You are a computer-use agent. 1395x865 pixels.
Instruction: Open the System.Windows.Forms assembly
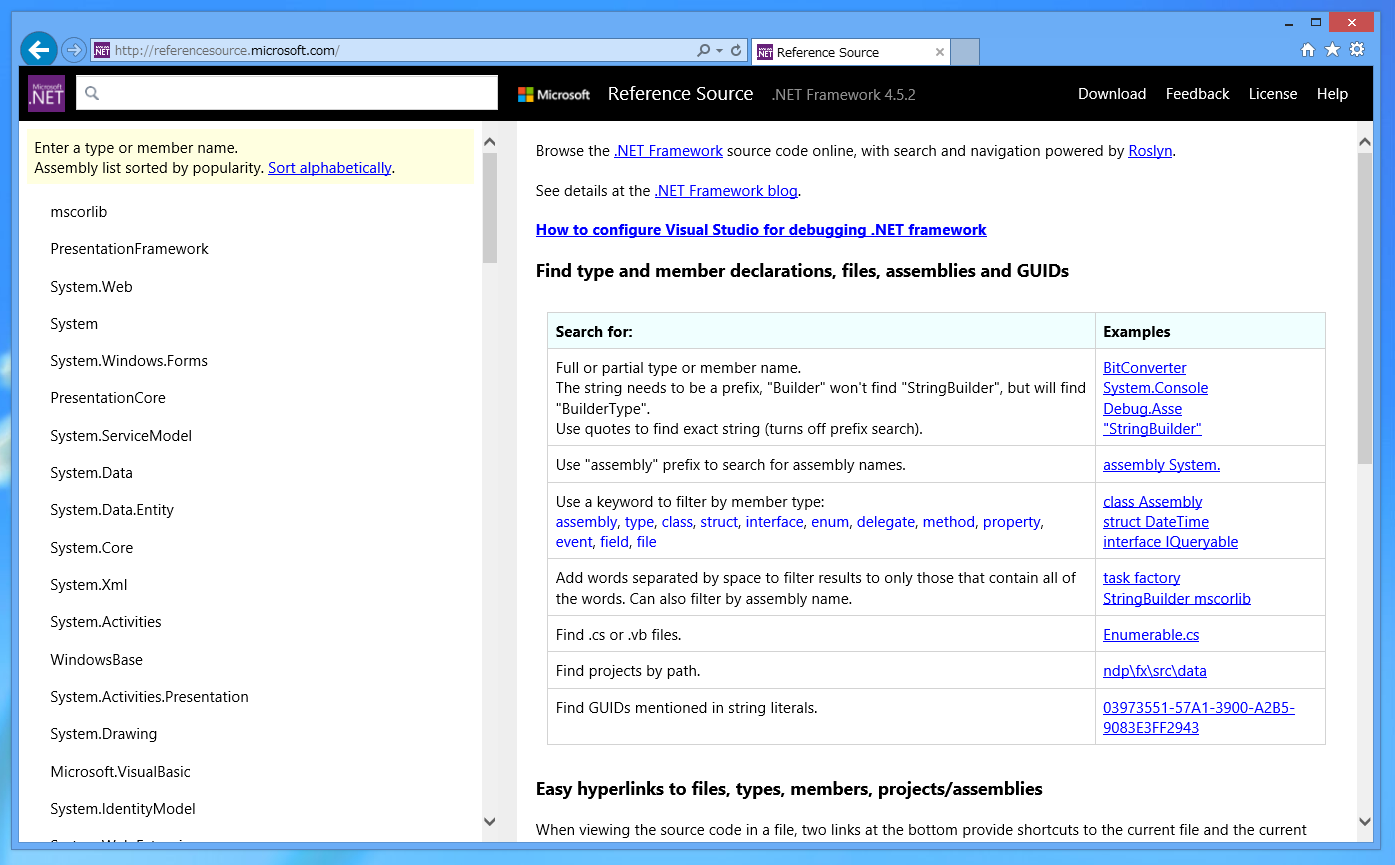[129, 361]
